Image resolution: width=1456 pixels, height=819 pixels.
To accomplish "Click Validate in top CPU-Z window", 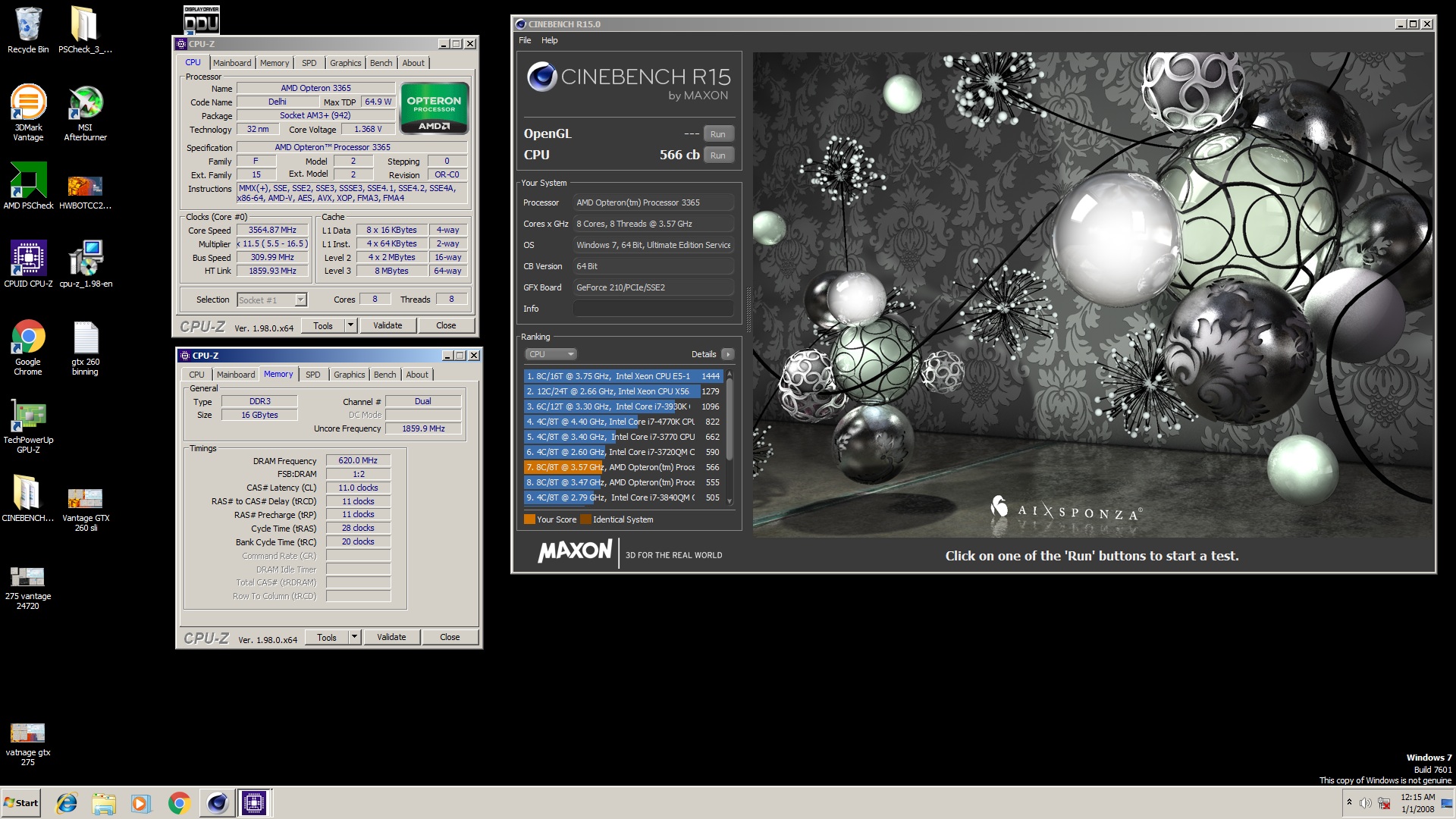I will (x=388, y=325).
